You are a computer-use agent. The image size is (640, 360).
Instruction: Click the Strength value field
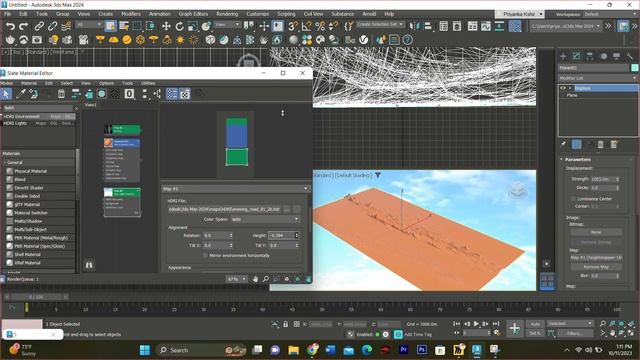pos(602,179)
